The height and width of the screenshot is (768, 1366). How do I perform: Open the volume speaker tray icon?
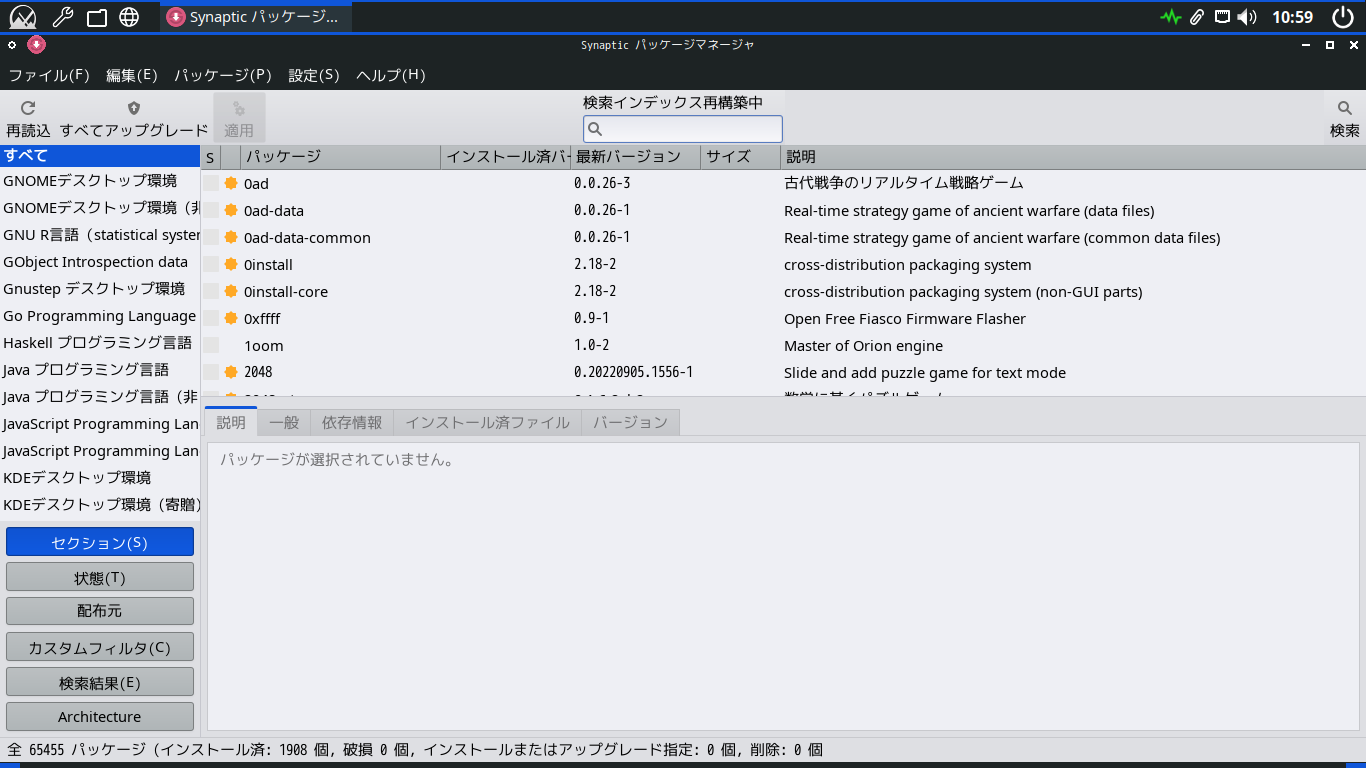(1247, 17)
